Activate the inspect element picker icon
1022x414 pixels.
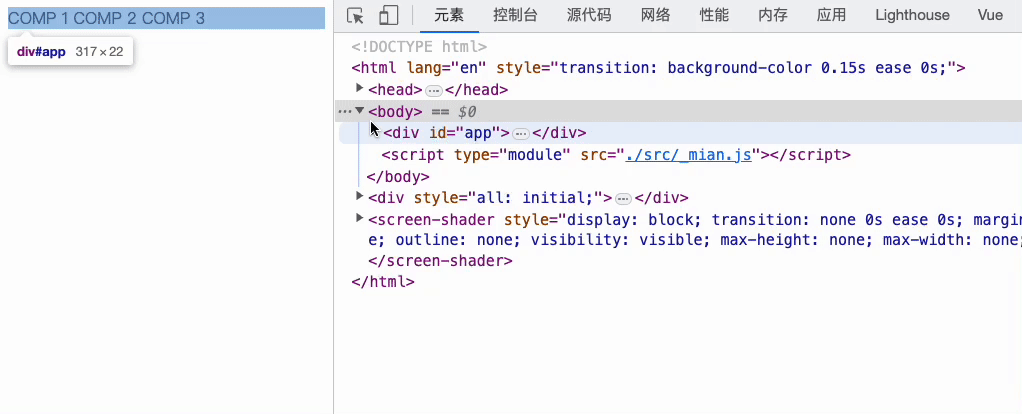pos(355,16)
